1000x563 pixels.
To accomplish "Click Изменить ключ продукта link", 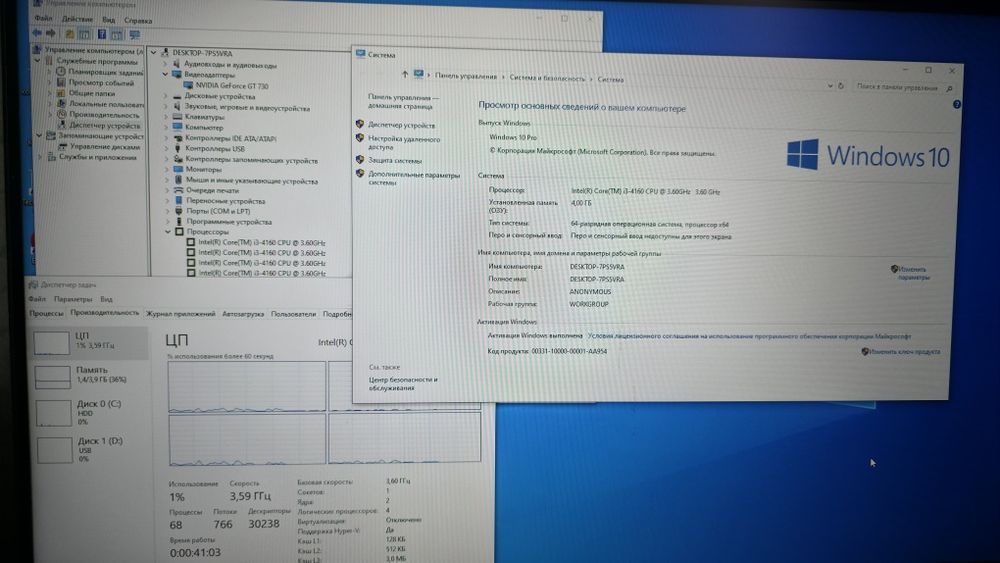I will pos(904,352).
